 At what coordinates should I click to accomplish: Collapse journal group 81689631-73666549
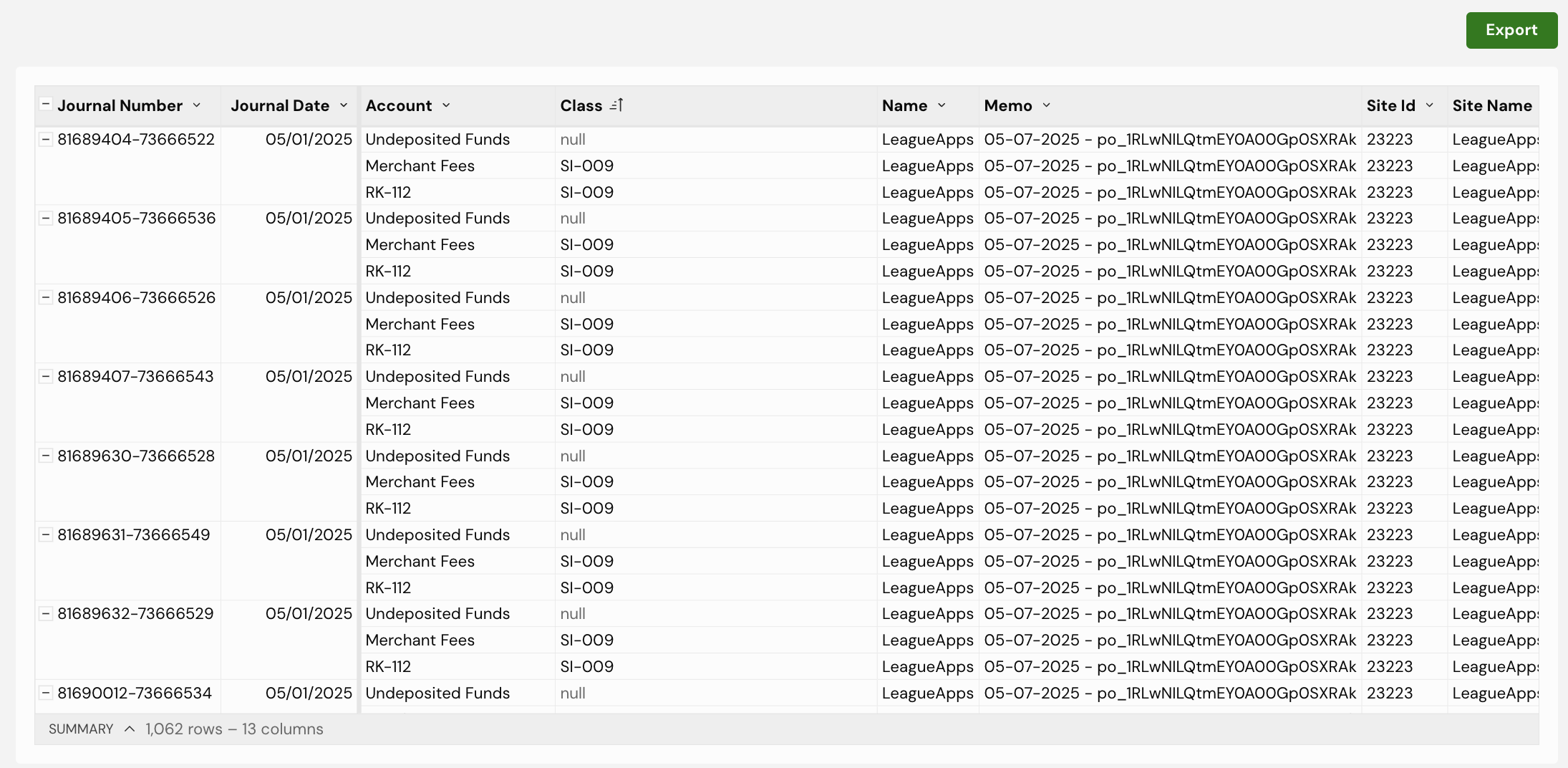(x=45, y=534)
